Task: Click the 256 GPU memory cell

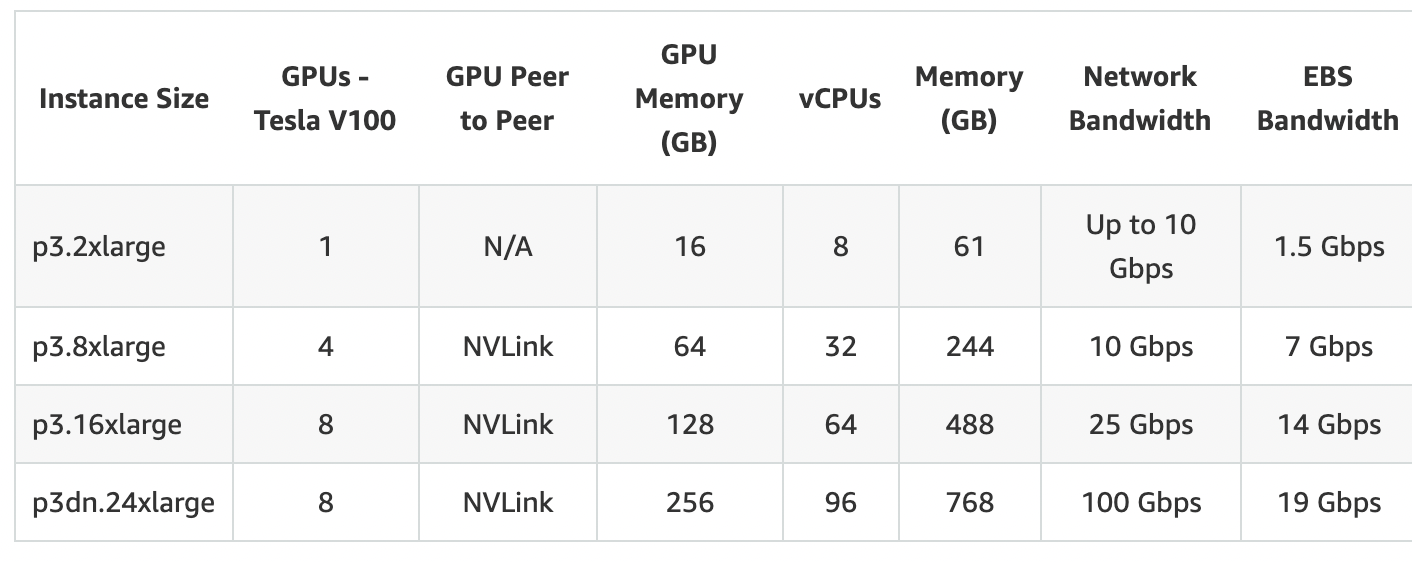Action: [x=689, y=502]
